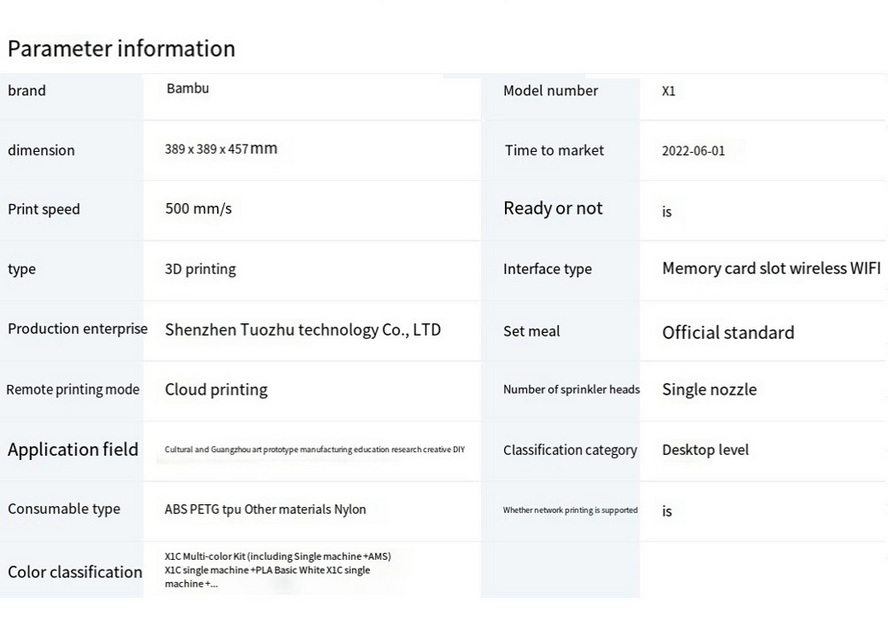Click the 389 x 389 x 457 mm dimension

[221, 149]
